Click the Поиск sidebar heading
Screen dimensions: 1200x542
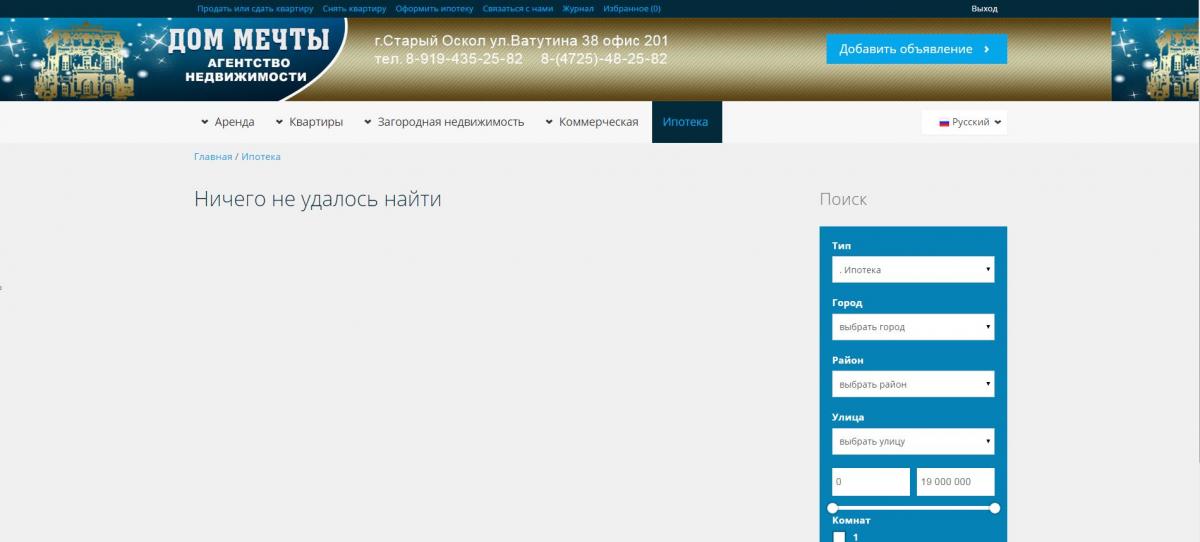pyautogui.click(x=843, y=199)
